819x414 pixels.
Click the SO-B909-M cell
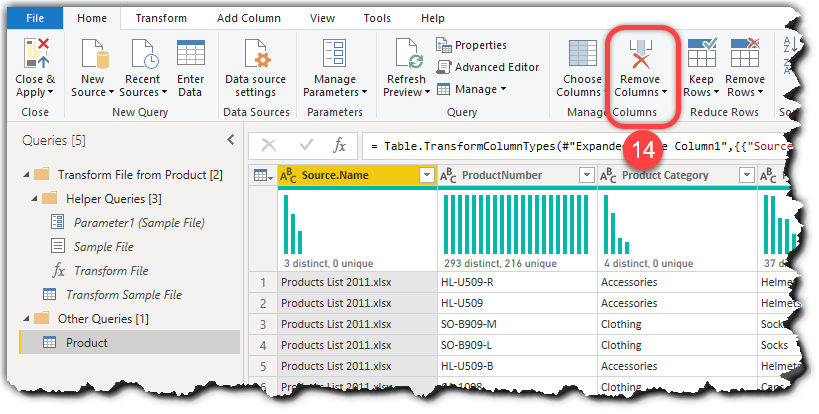click(x=518, y=324)
